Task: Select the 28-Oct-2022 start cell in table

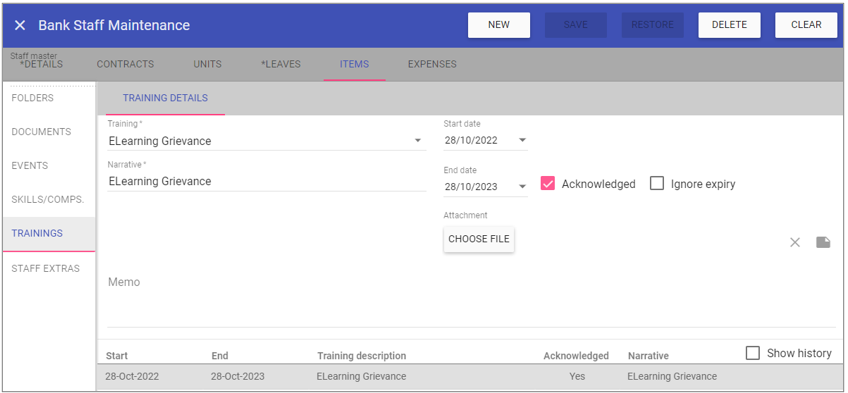Action: pos(132,376)
